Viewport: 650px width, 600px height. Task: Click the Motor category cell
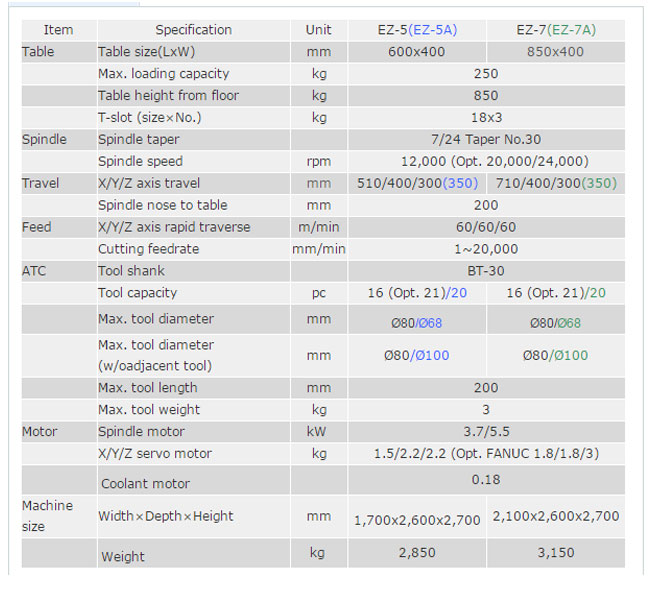(x=40, y=432)
